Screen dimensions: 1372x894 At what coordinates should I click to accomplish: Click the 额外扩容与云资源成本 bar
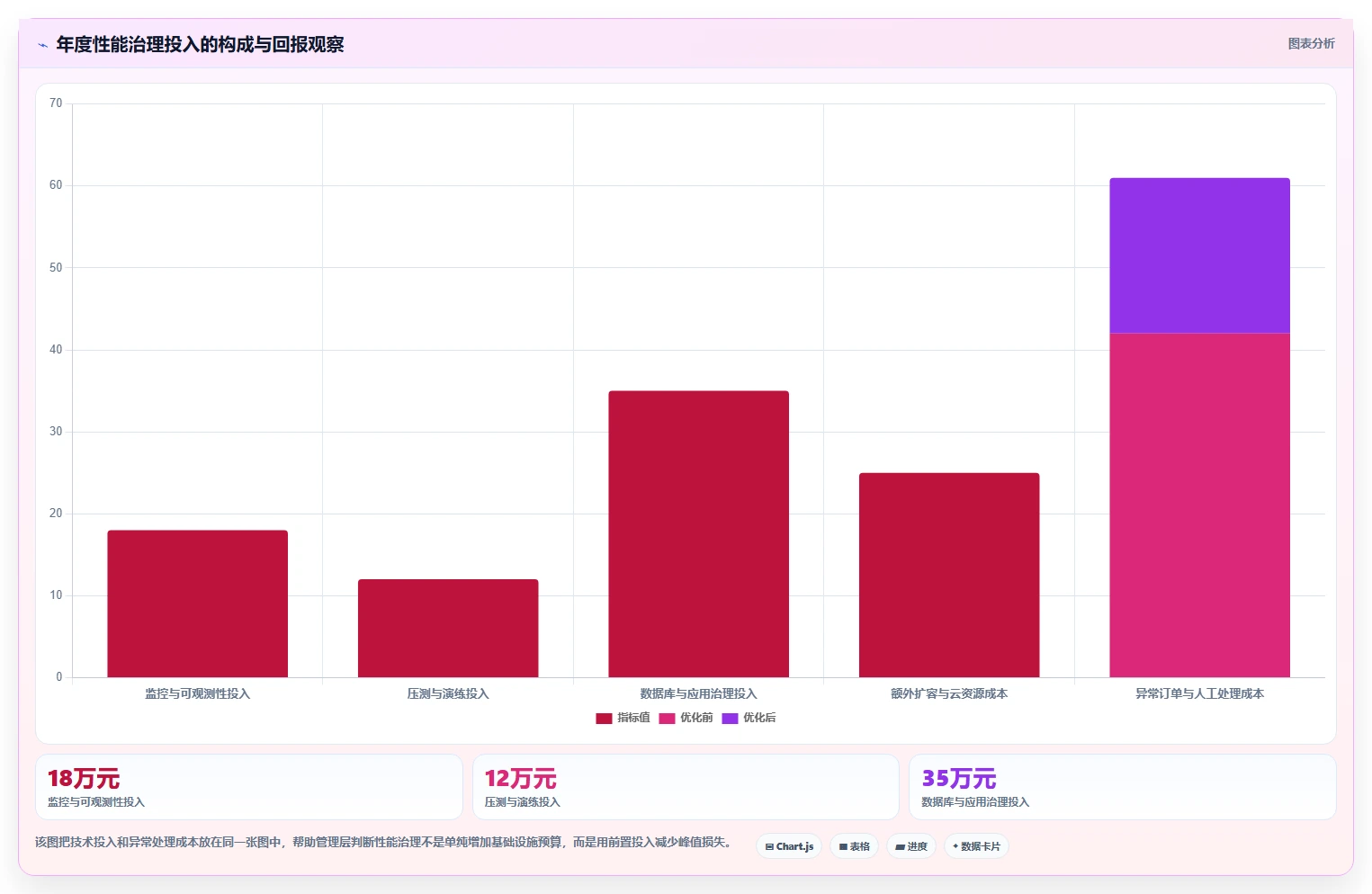coord(949,575)
